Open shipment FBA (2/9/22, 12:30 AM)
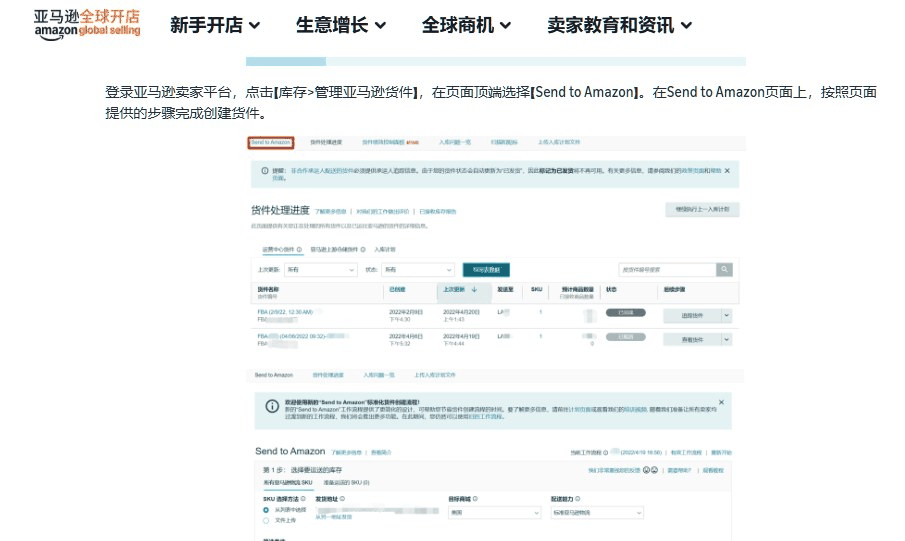 coord(285,312)
